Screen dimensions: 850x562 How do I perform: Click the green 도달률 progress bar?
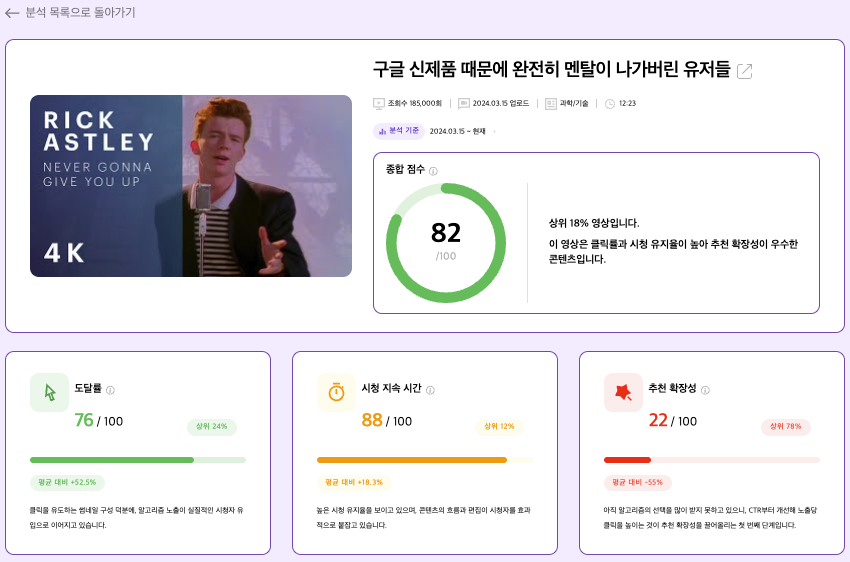click(x=138, y=460)
